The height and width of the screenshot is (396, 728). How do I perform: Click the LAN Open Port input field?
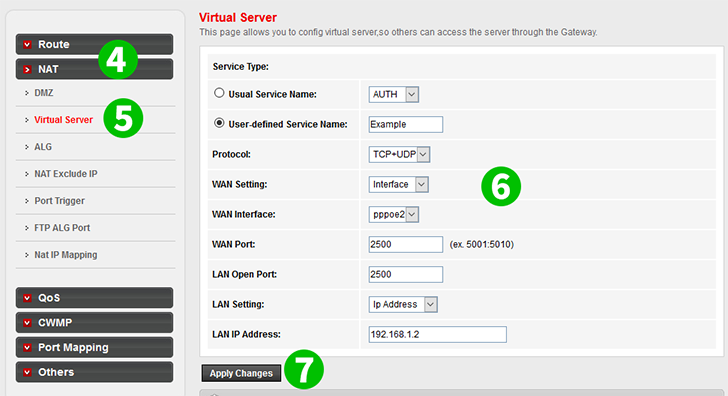(406, 274)
